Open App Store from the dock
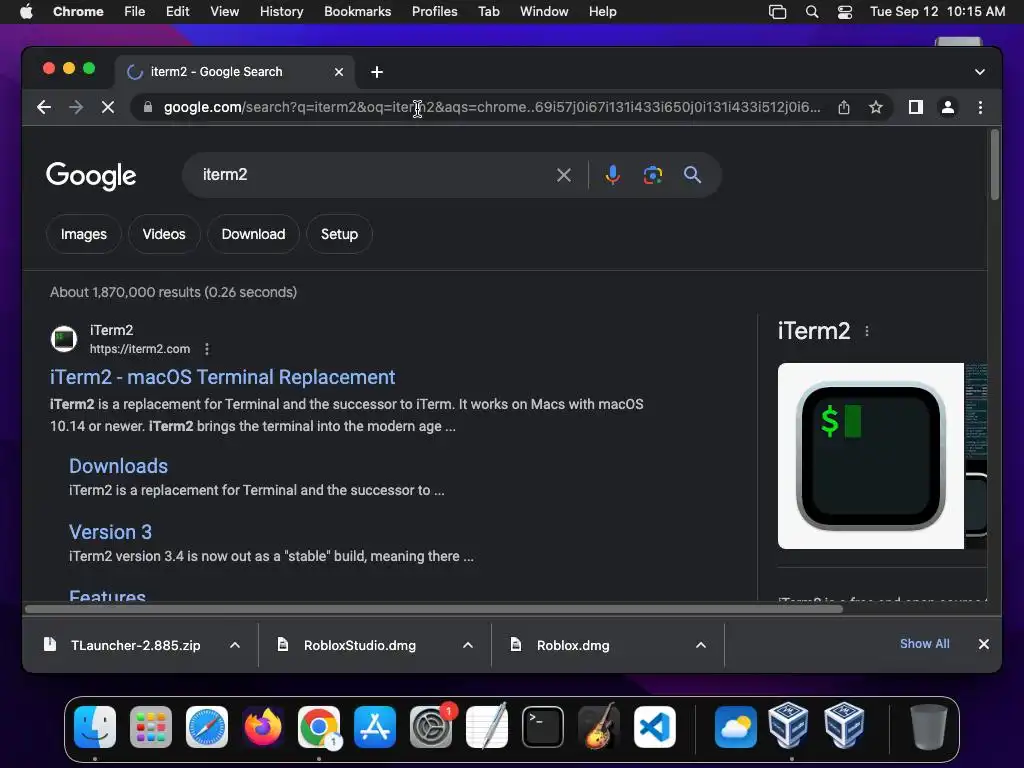The image size is (1024, 768). click(x=375, y=727)
